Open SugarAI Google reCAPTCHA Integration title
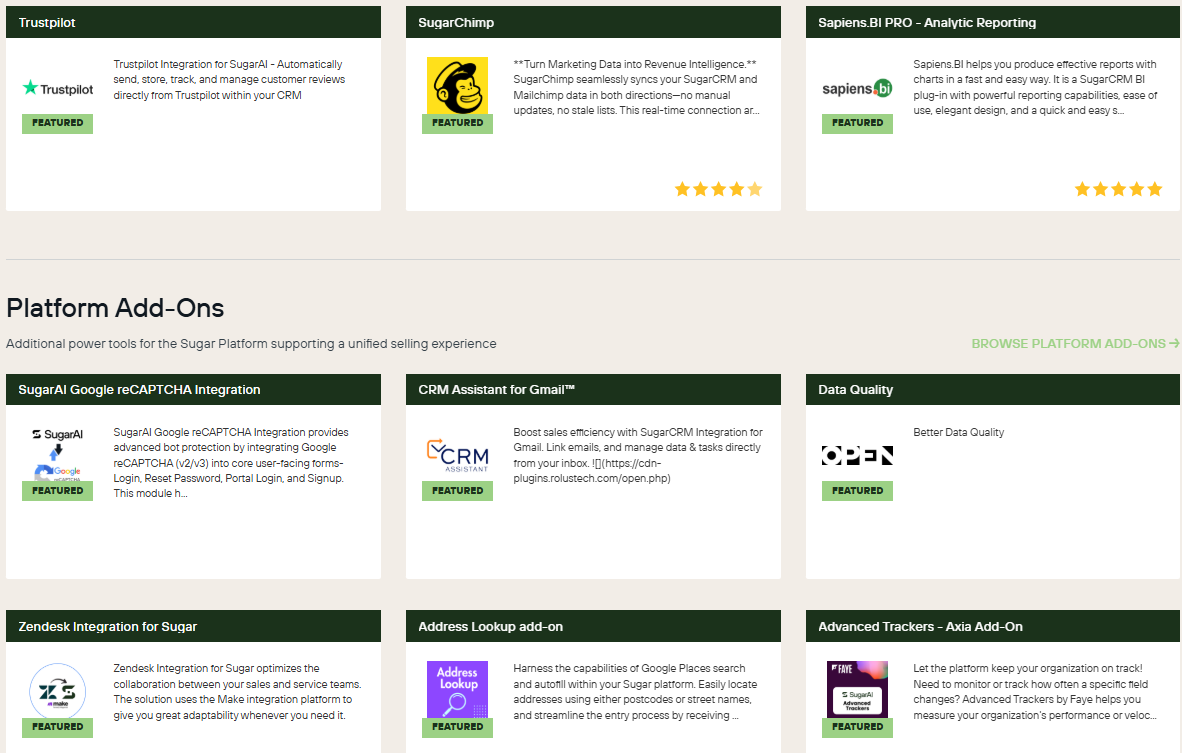1182x753 pixels. pos(139,390)
